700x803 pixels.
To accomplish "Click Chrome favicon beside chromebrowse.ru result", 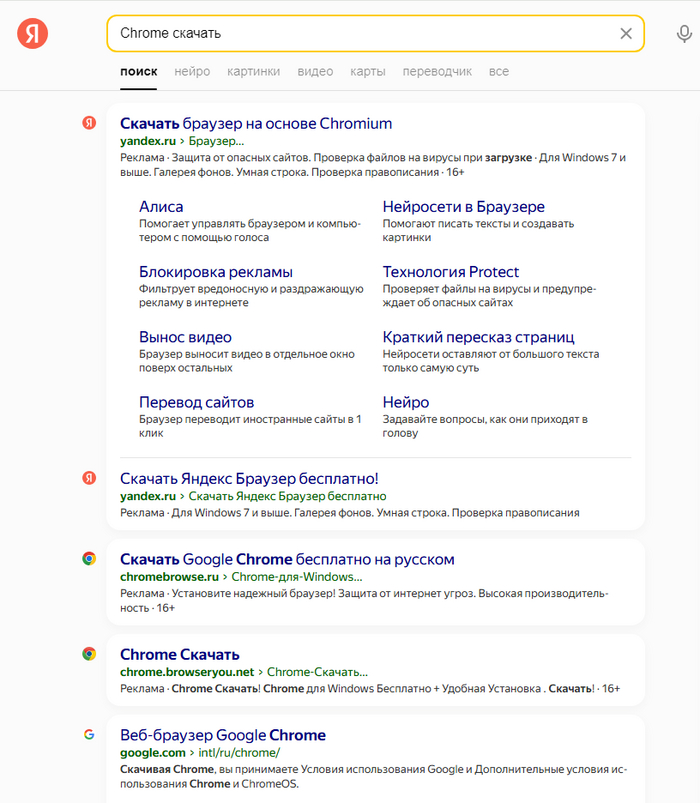I will pos(89,559).
